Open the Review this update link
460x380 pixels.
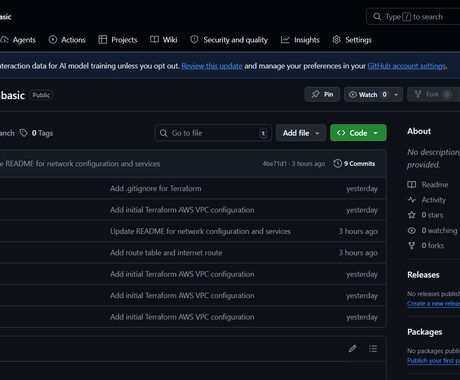click(212, 66)
